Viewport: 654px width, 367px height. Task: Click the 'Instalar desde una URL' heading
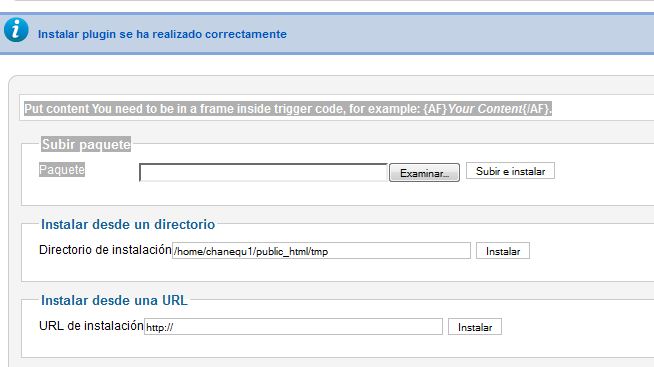(x=114, y=300)
